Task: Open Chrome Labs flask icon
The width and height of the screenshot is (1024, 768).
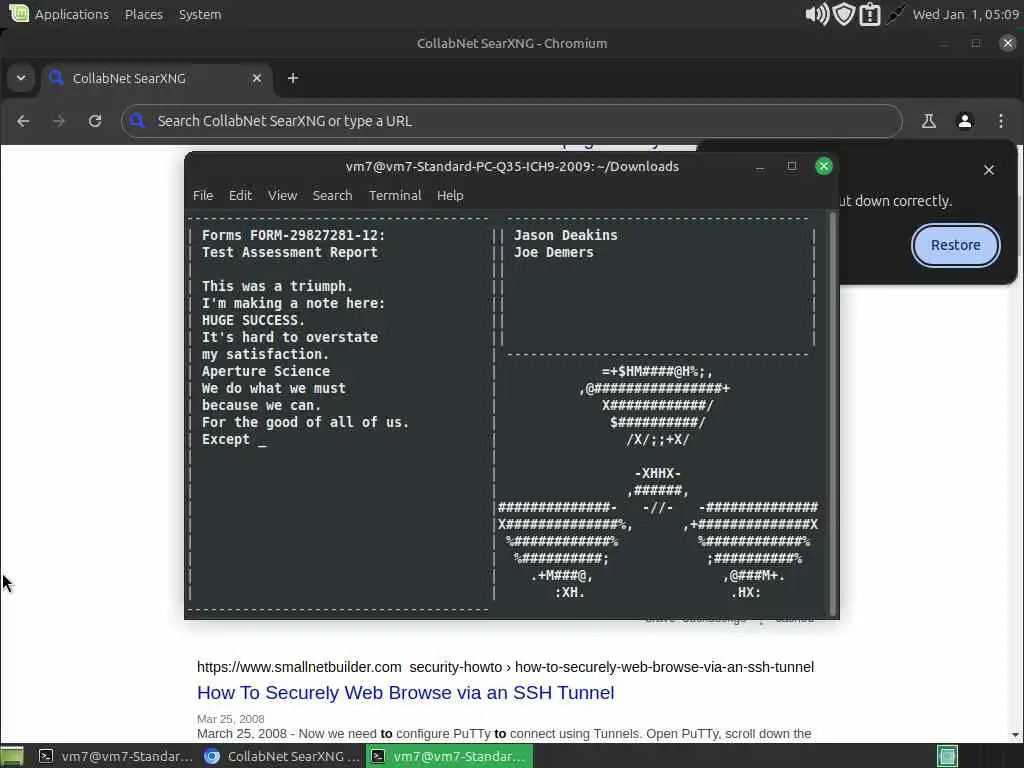Action: click(x=929, y=121)
